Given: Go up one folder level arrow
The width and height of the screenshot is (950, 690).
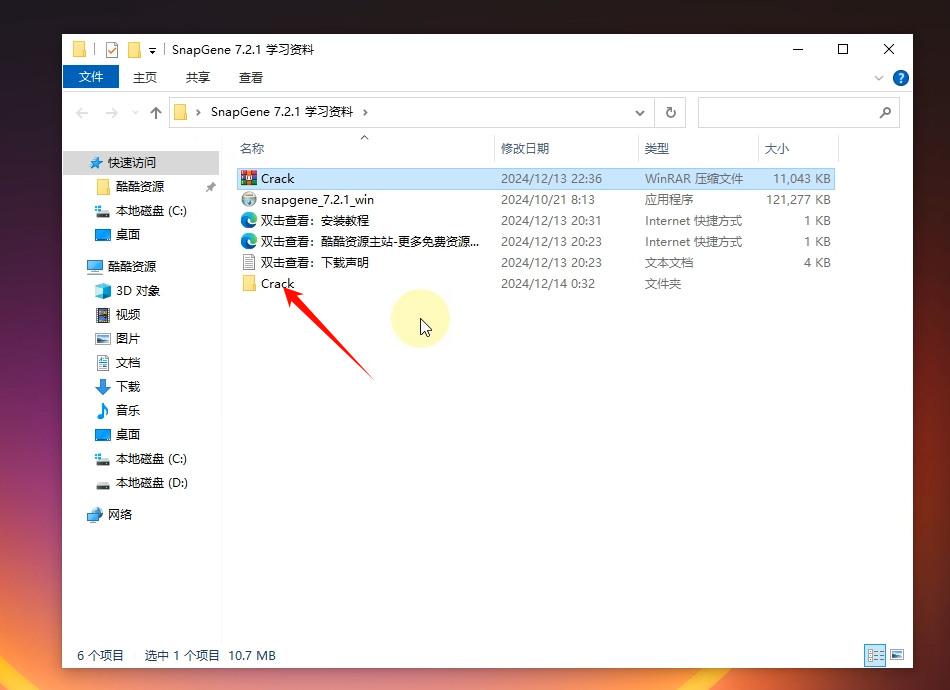Looking at the screenshot, I should click(x=156, y=113).
